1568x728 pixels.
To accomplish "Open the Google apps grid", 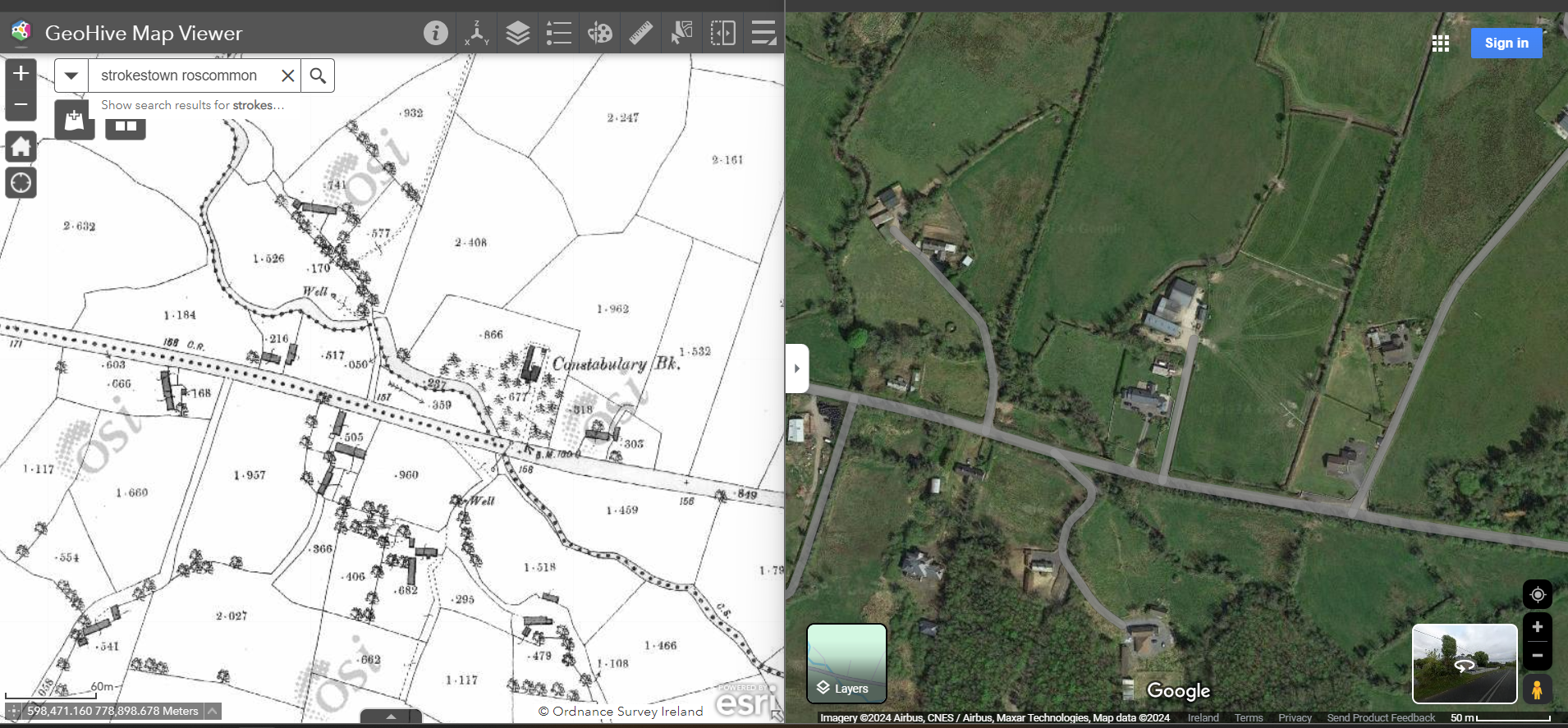I will coord(1441,43).
